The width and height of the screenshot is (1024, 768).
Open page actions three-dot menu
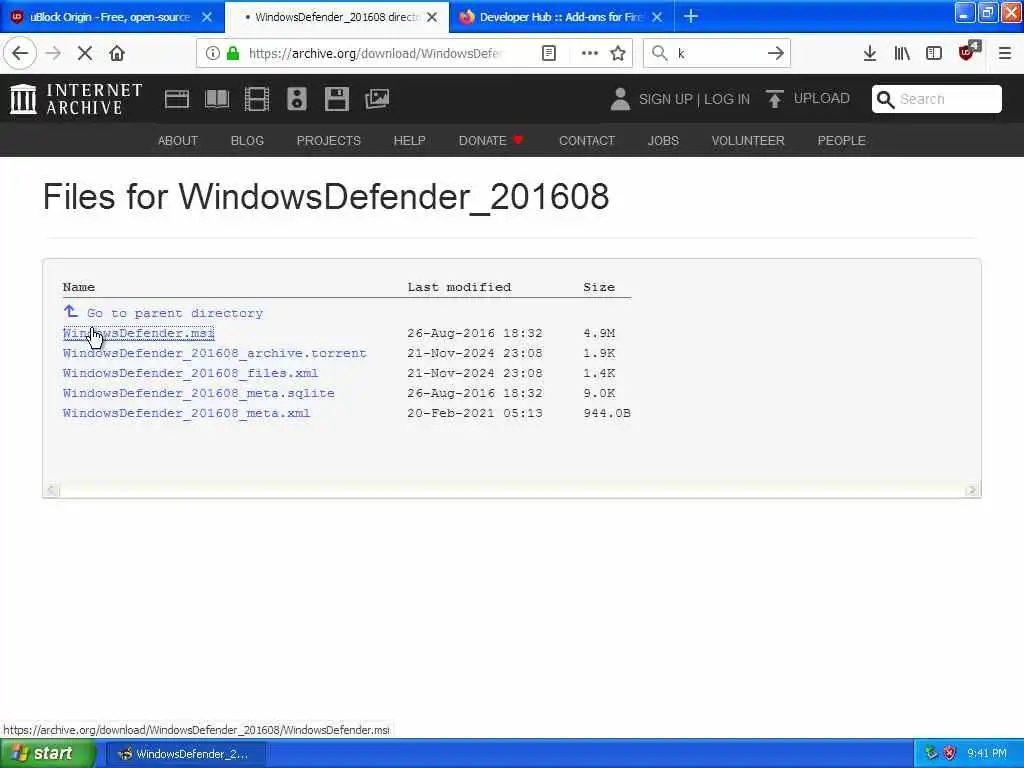(589, 54)
